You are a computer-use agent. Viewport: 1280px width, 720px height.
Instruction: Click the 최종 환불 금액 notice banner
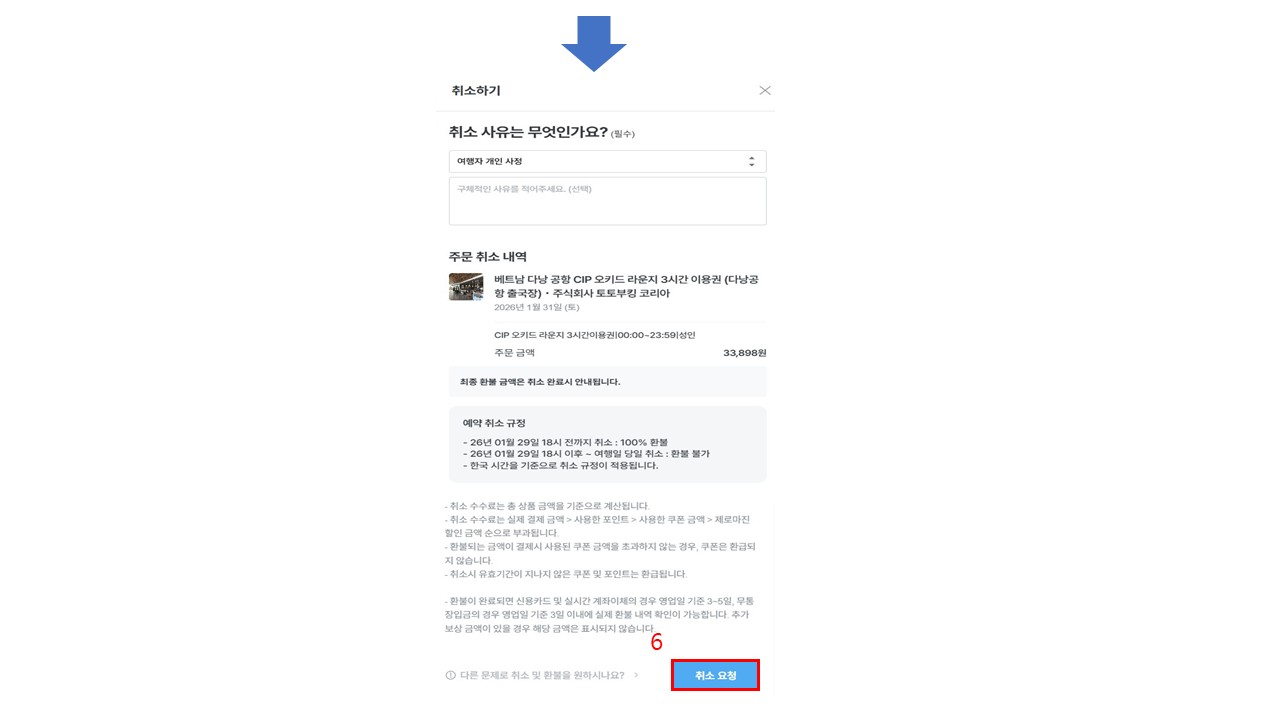pyautogui.click(x=607, y=381)
